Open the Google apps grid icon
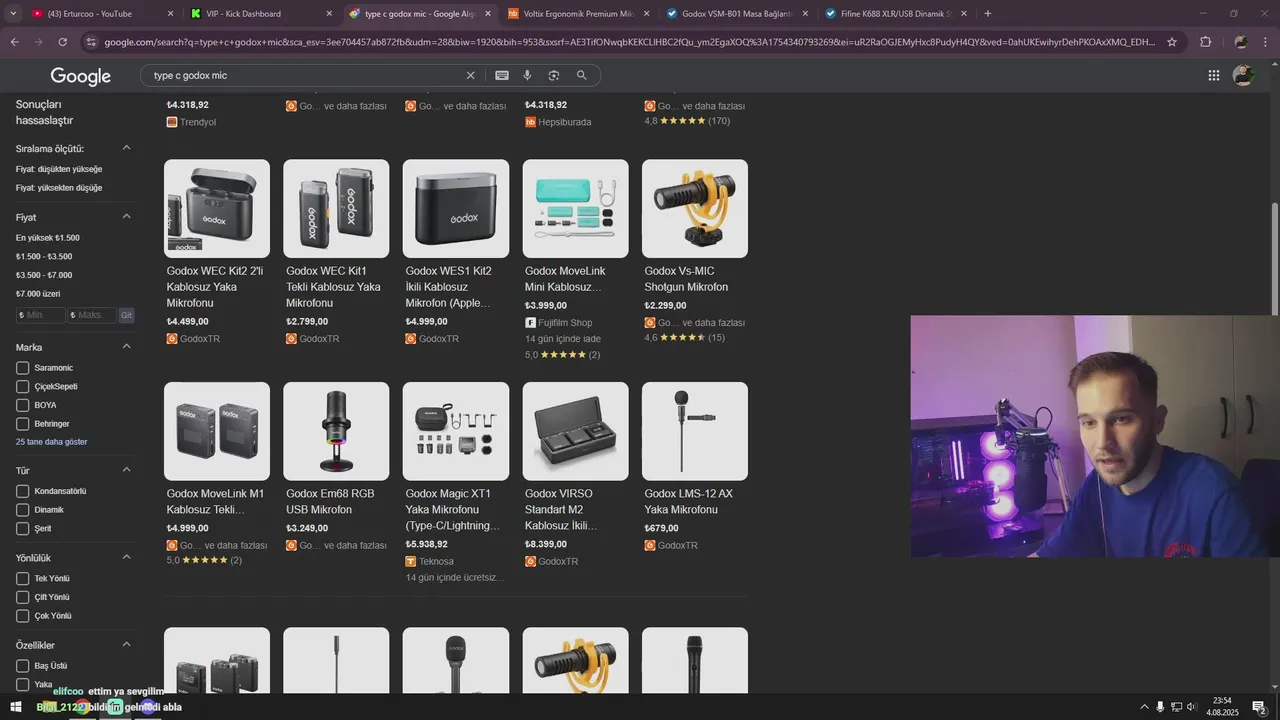Image resolution: width=1280 pixels, height=720 pixels. (1213, 75)
